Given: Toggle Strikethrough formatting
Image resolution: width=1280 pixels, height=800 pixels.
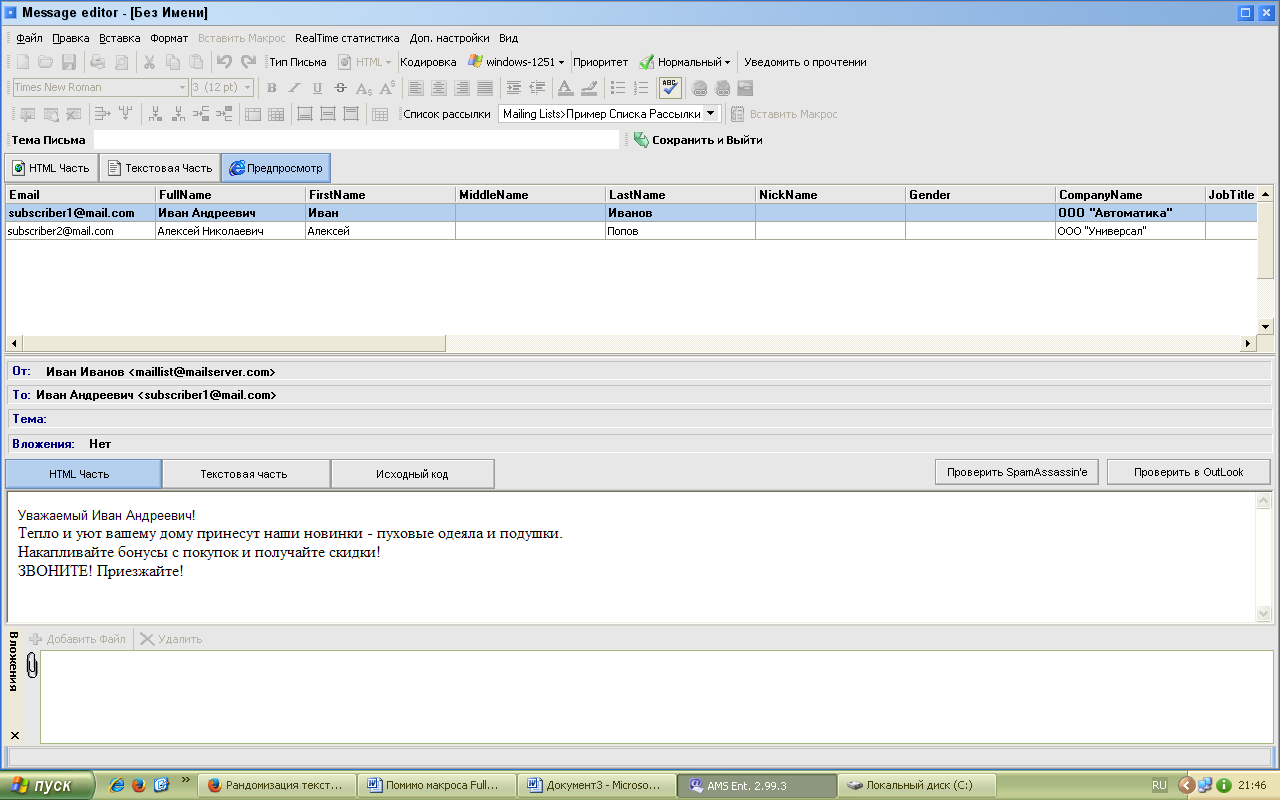Looking at the screenshot, I should 341,88.
